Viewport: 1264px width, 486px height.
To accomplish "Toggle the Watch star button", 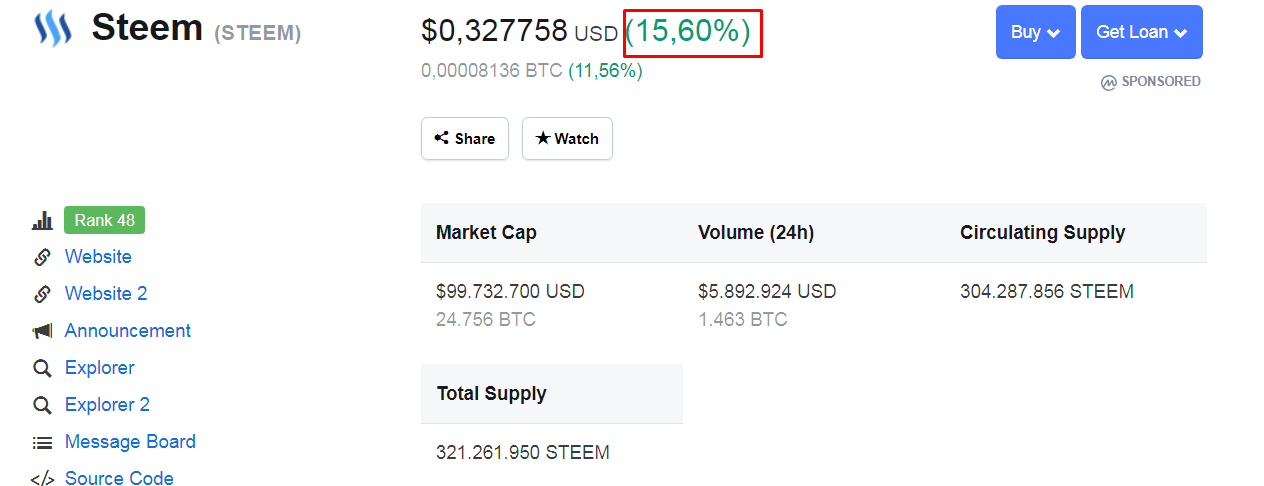I will [x=567, y=138].
